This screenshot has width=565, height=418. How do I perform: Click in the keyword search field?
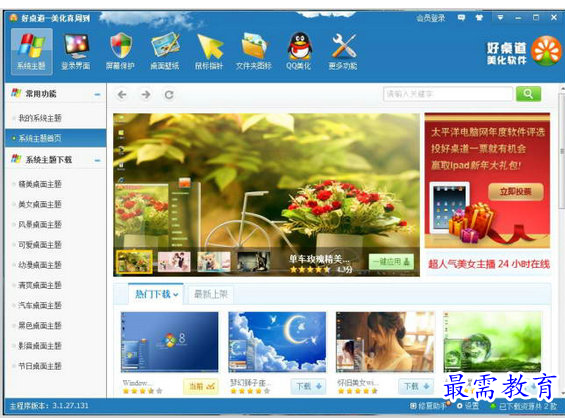click(x=448, y=94)
